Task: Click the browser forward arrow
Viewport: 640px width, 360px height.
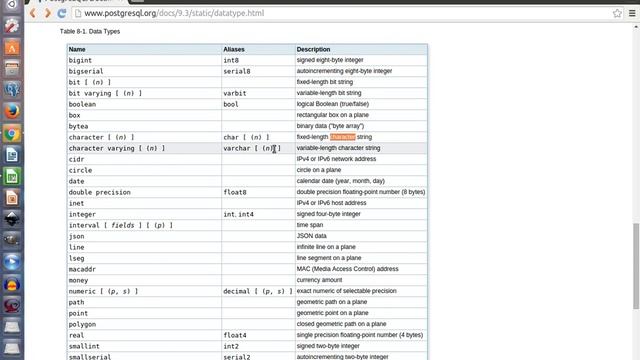Action: (x=47, y=13)
